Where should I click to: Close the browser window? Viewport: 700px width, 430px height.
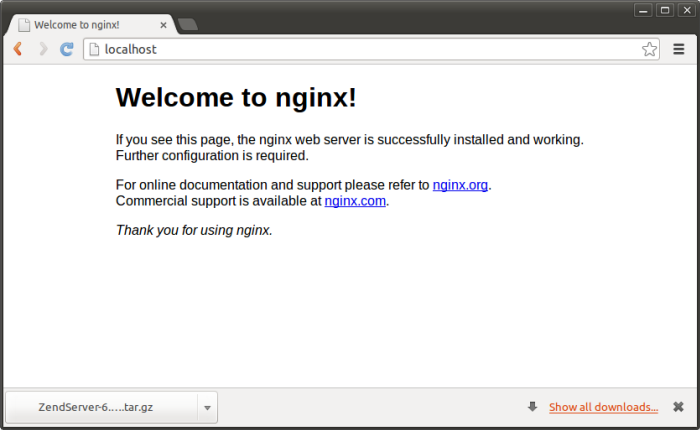point(687,10)
